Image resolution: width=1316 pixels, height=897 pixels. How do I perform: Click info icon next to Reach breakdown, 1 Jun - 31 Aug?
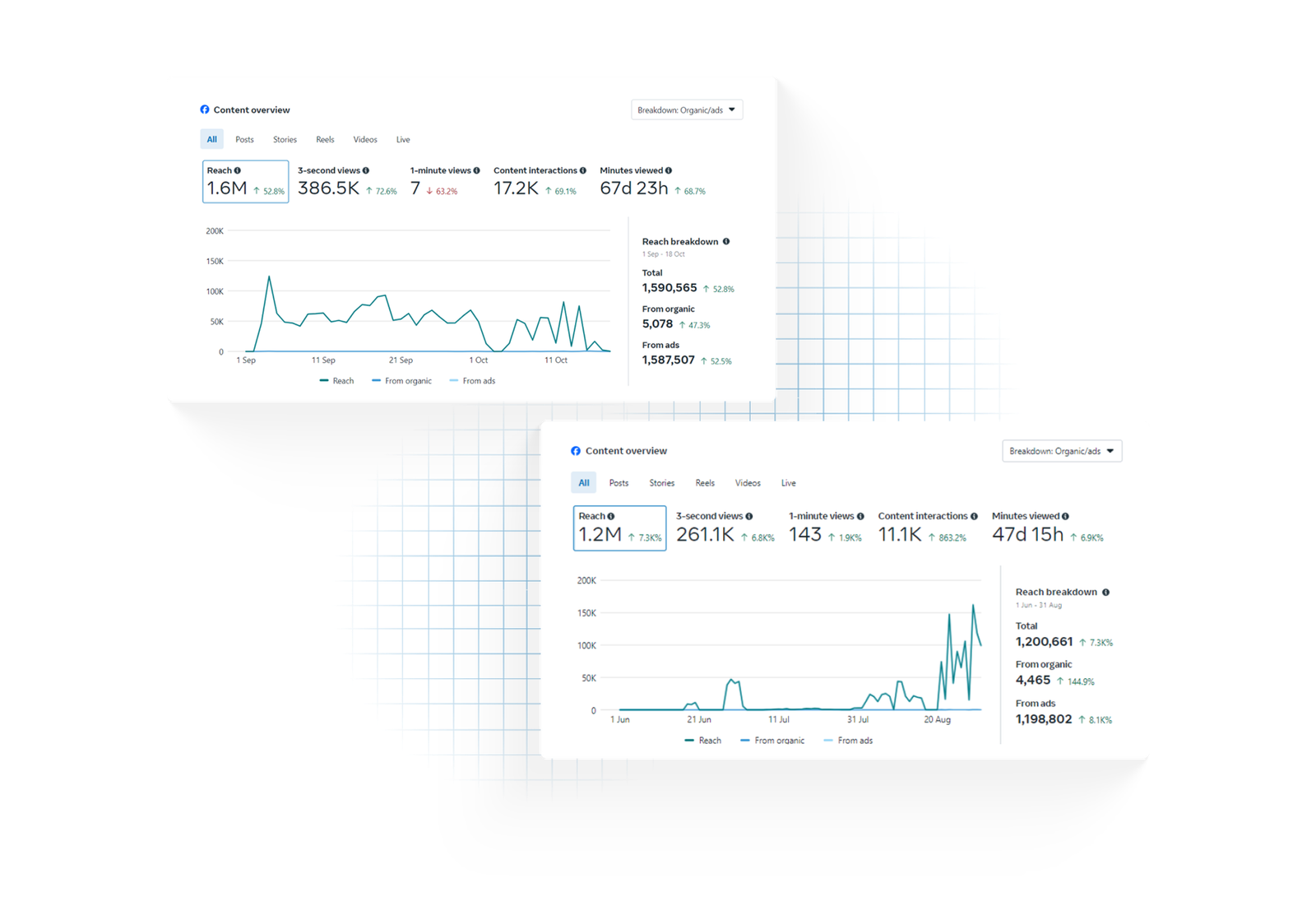(1106, 592)
